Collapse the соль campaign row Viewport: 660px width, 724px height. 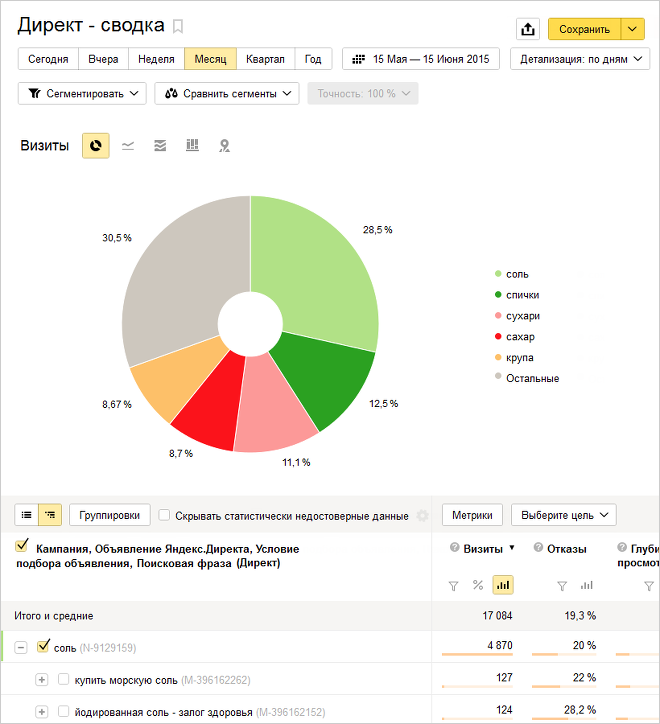click(20, 647)
